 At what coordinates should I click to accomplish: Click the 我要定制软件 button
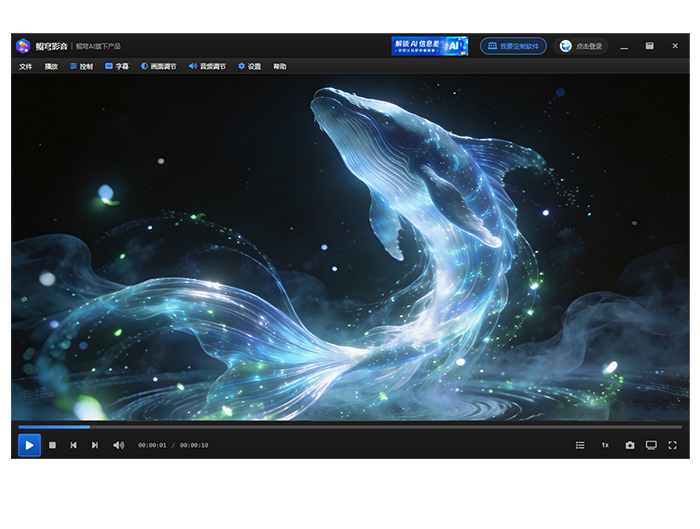click(x=513, y=46)
